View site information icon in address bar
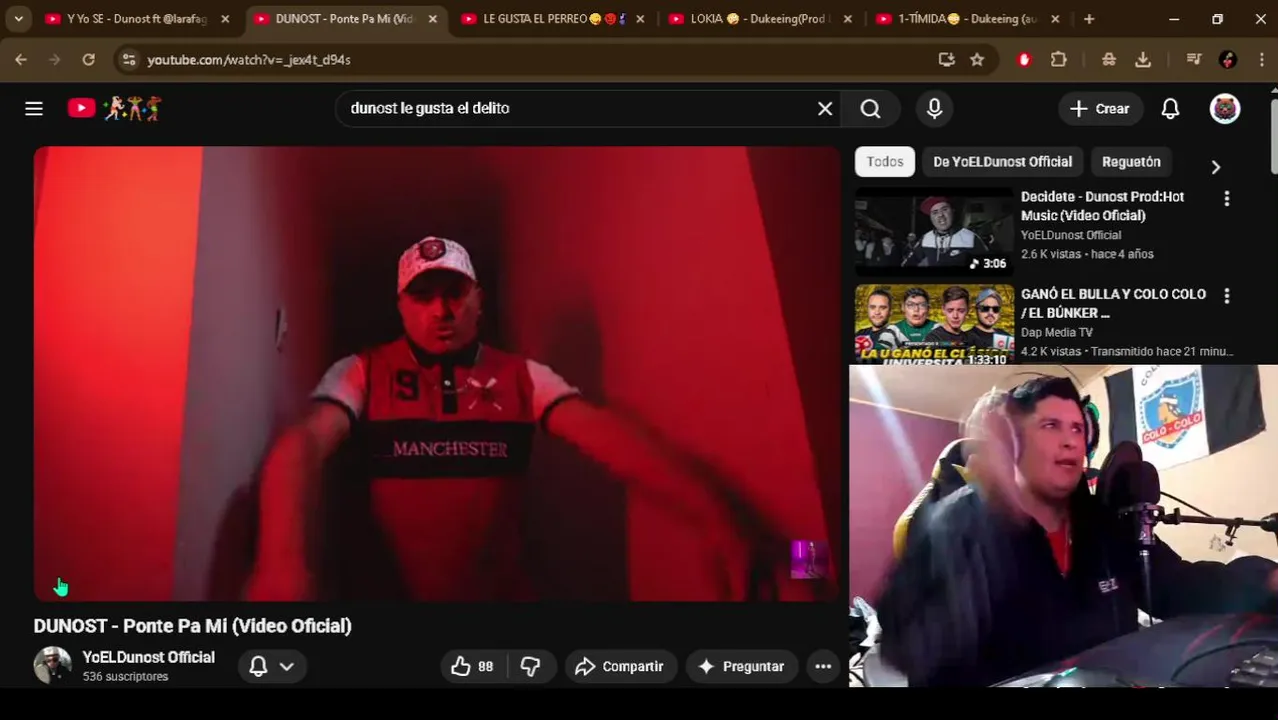 (x=128, y=60)
